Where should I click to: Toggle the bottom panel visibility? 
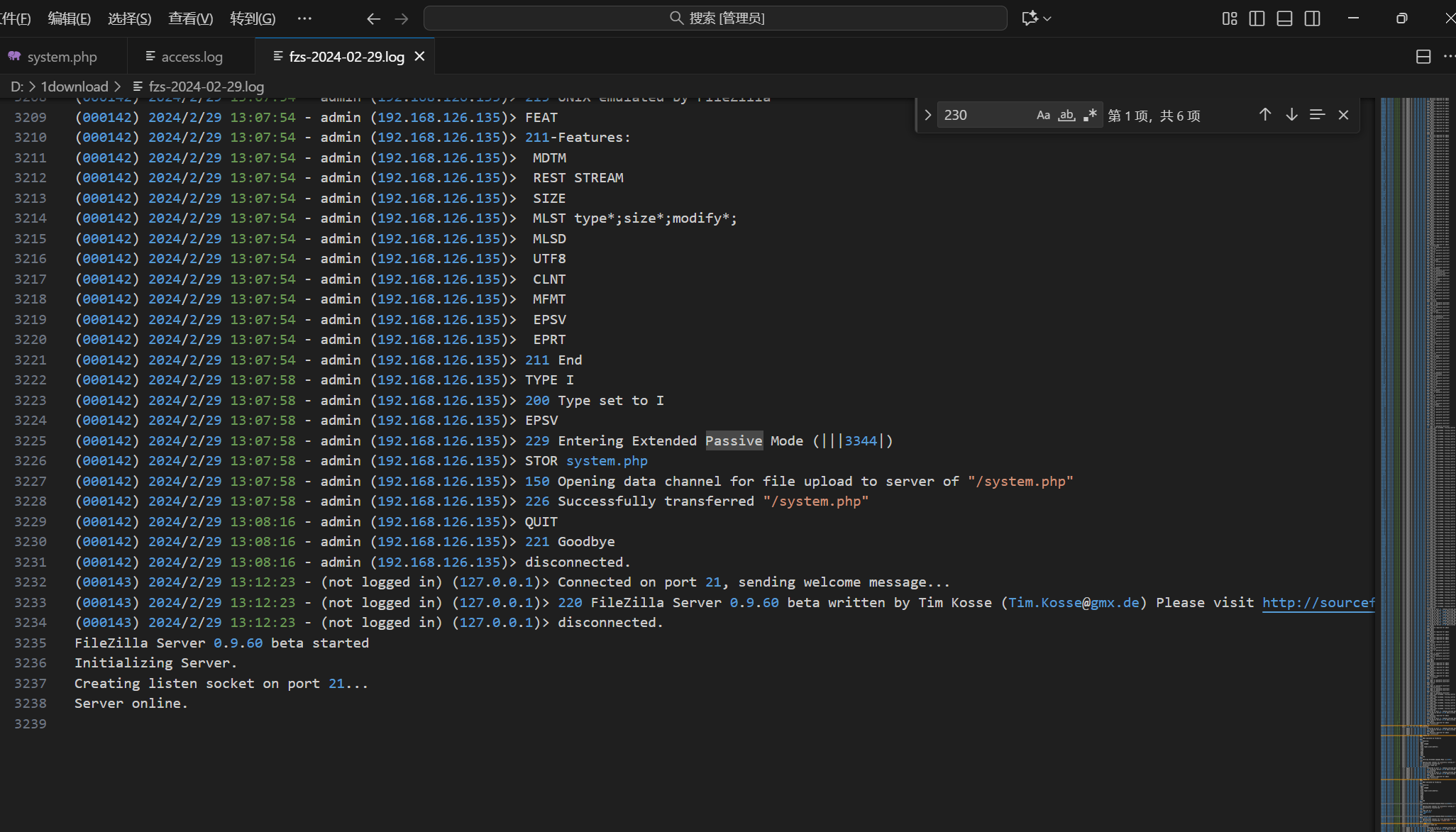pos(1284,18)
